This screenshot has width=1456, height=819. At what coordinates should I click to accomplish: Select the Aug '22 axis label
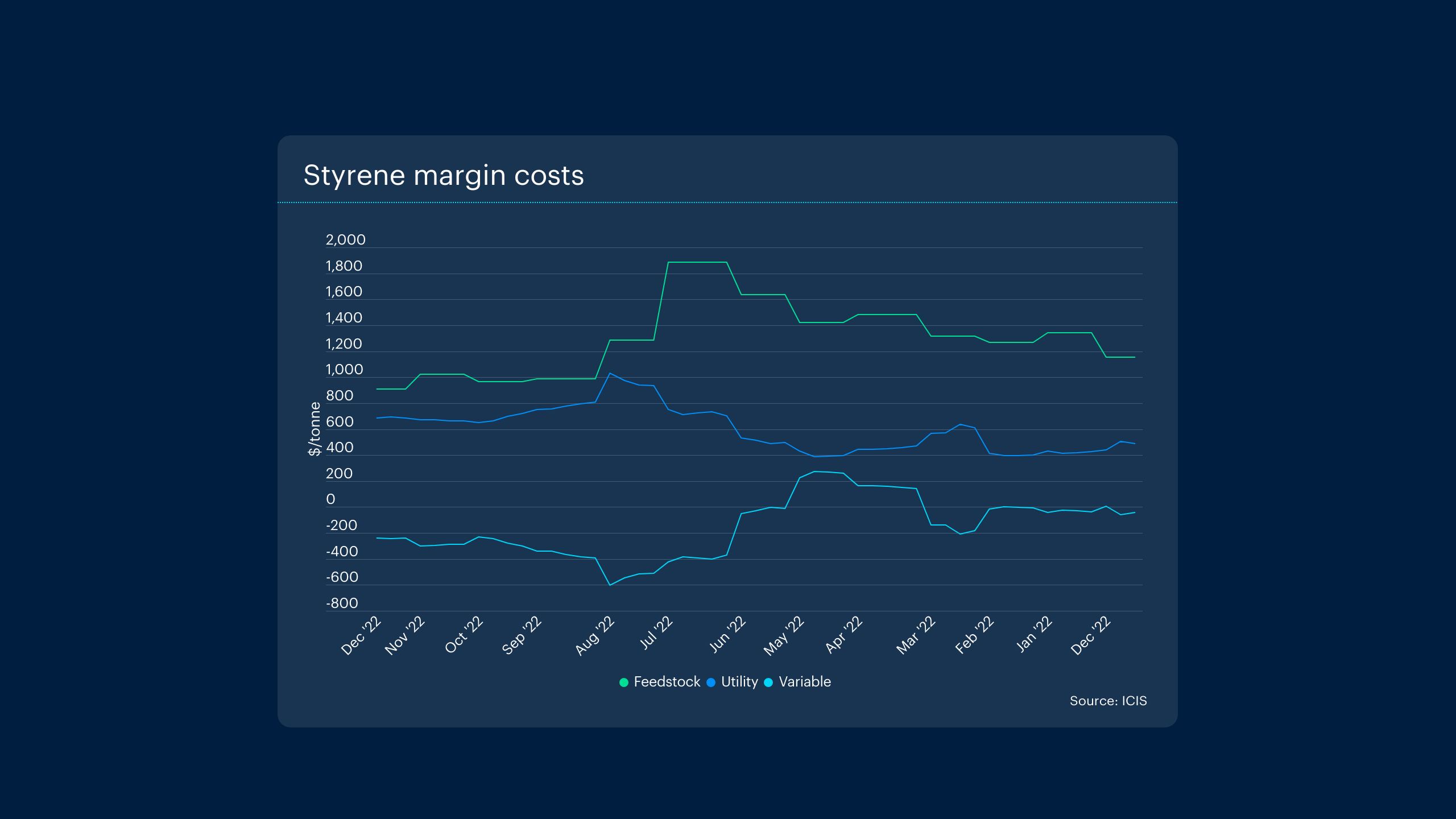[x=594, y=635]
